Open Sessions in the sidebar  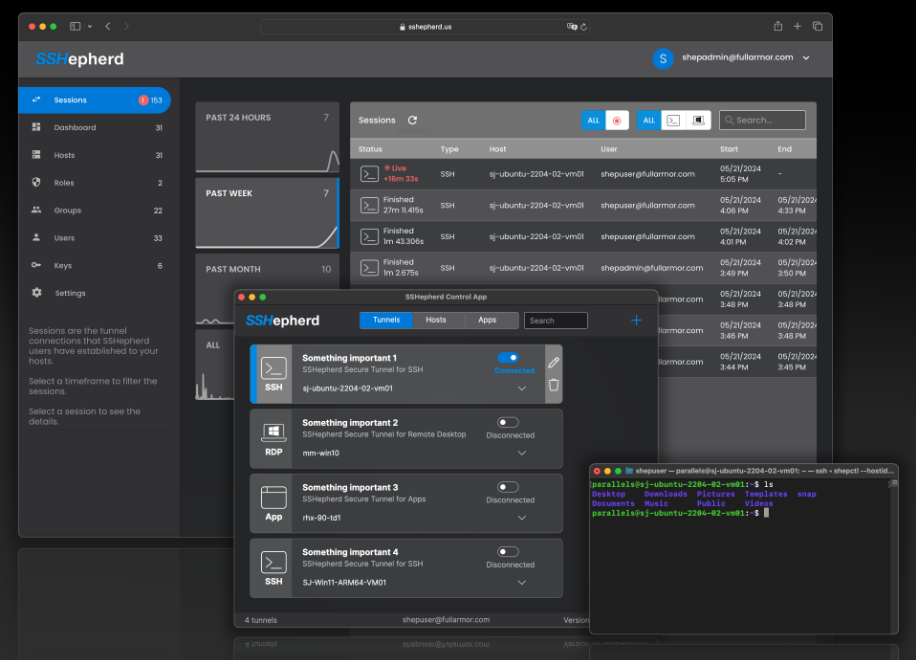[94, 100]
